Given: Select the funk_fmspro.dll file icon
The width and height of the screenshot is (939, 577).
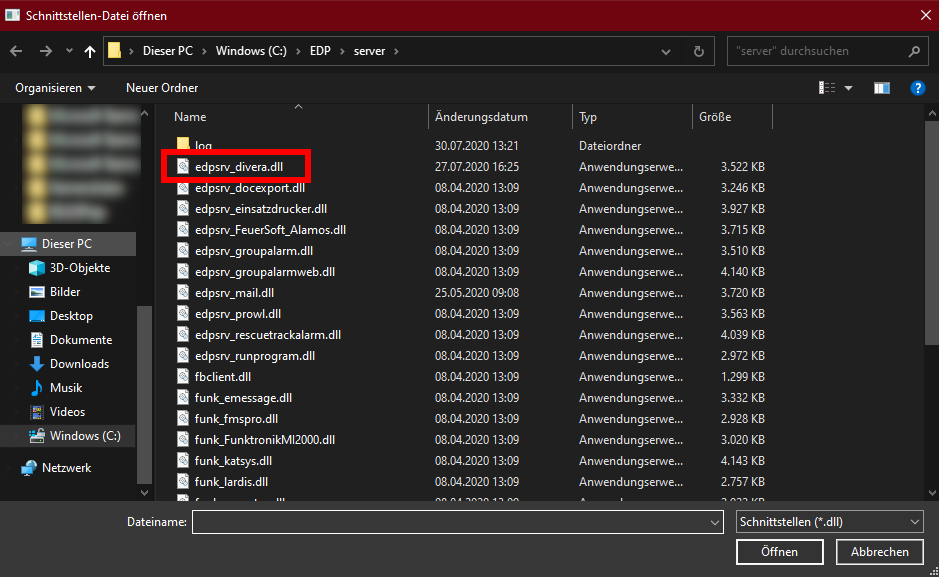Looking at the screenshot, I should [183, 418].
